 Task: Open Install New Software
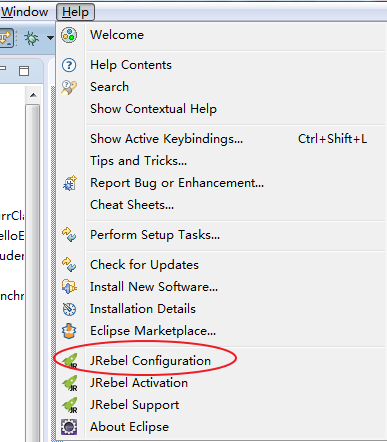154,287
